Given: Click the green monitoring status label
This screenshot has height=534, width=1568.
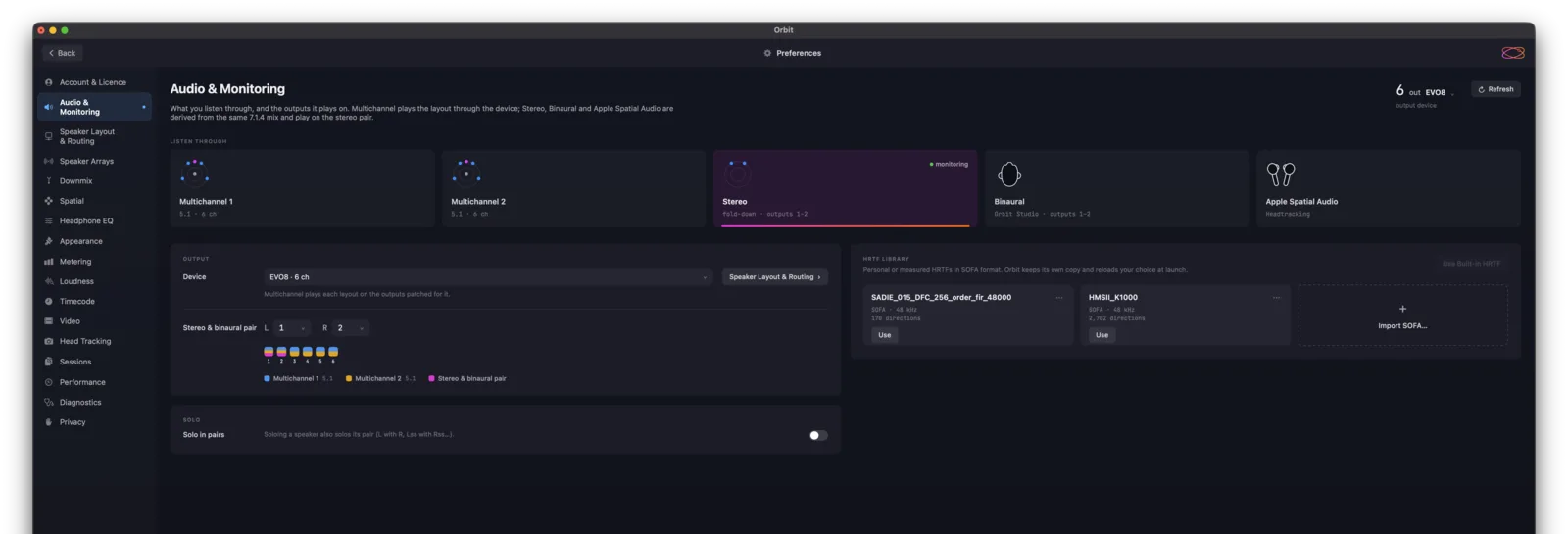Looking at the screenshot, I should pos(949,164).
